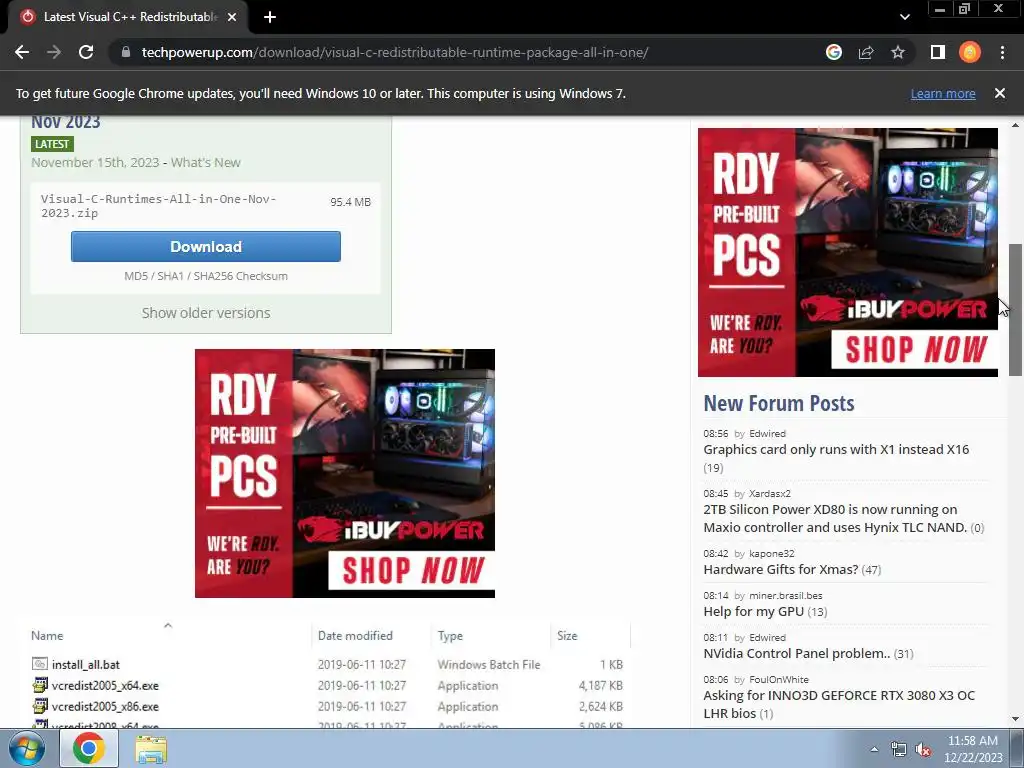The image size is (1024, 768).
Task: Open Help for my GPU post
Action: (x=753, y=611)
